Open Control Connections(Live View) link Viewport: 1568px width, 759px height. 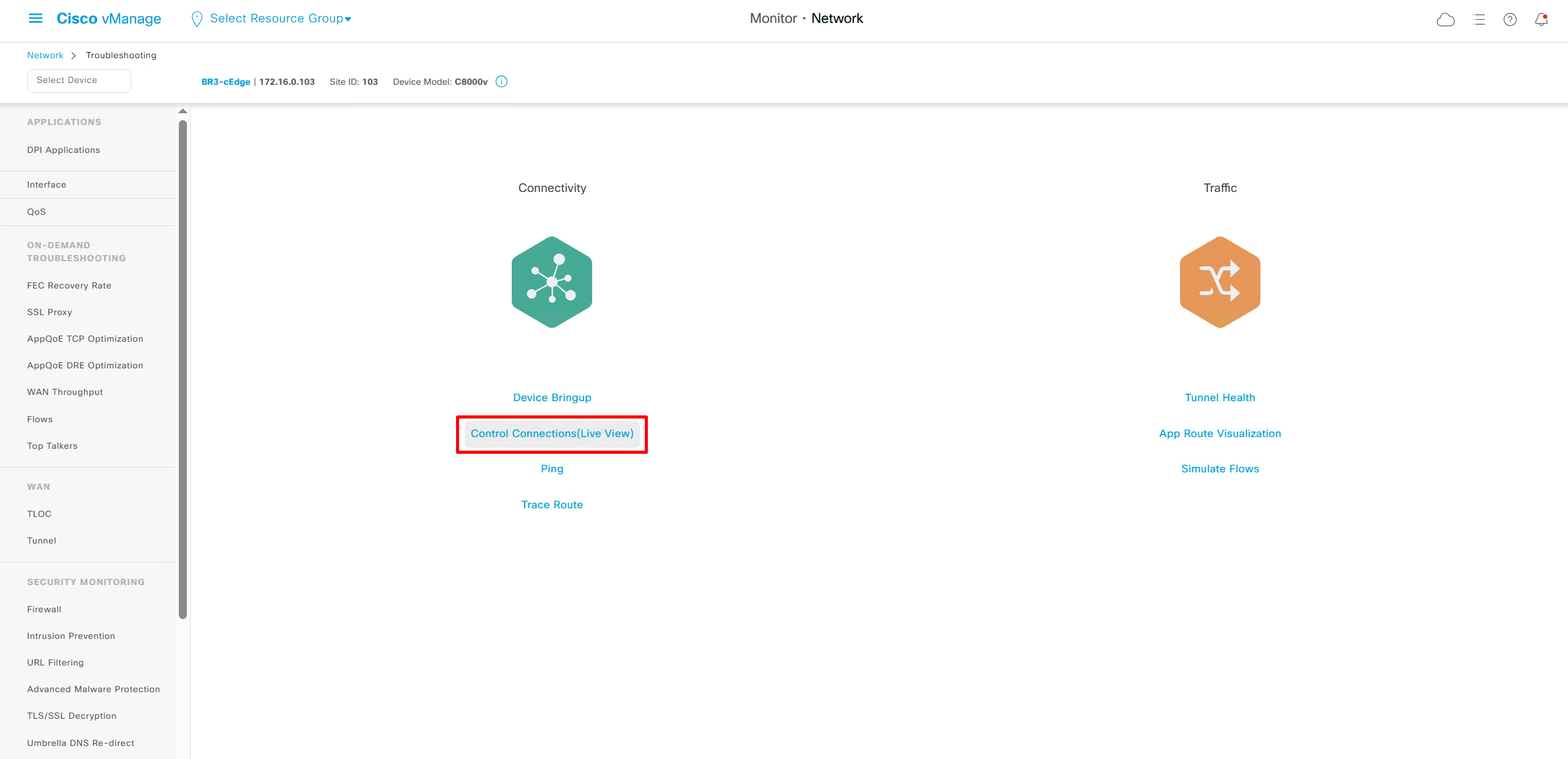click(551, 433)
